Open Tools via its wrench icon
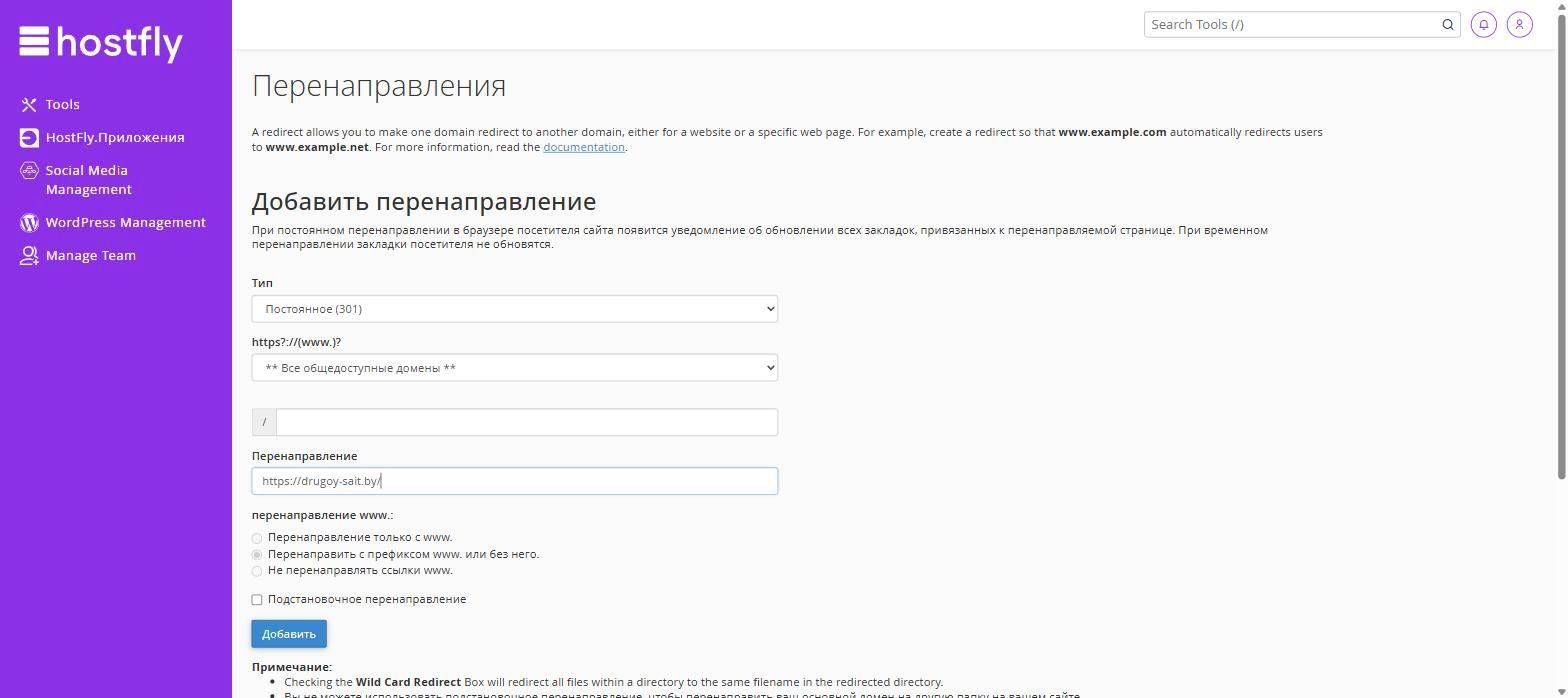1568x698 pixels. coord(29,104)
